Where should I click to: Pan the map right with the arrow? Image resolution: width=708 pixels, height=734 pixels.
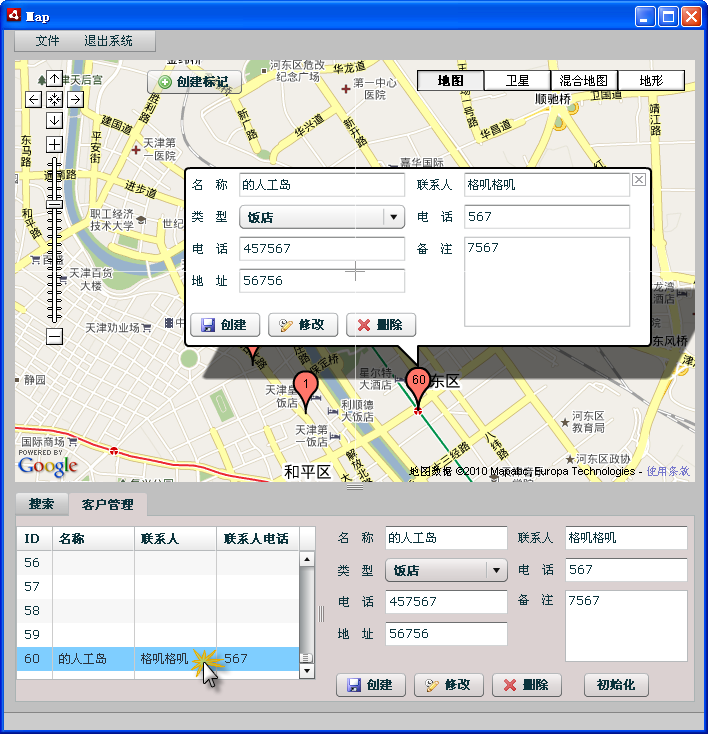pos(75,99)
